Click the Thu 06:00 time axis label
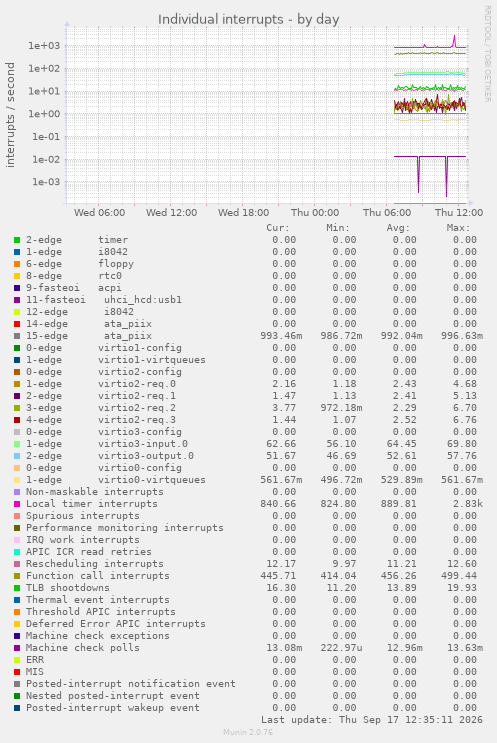Image resolution: width=497 pixels, height=743 pixels. point(387,213)
